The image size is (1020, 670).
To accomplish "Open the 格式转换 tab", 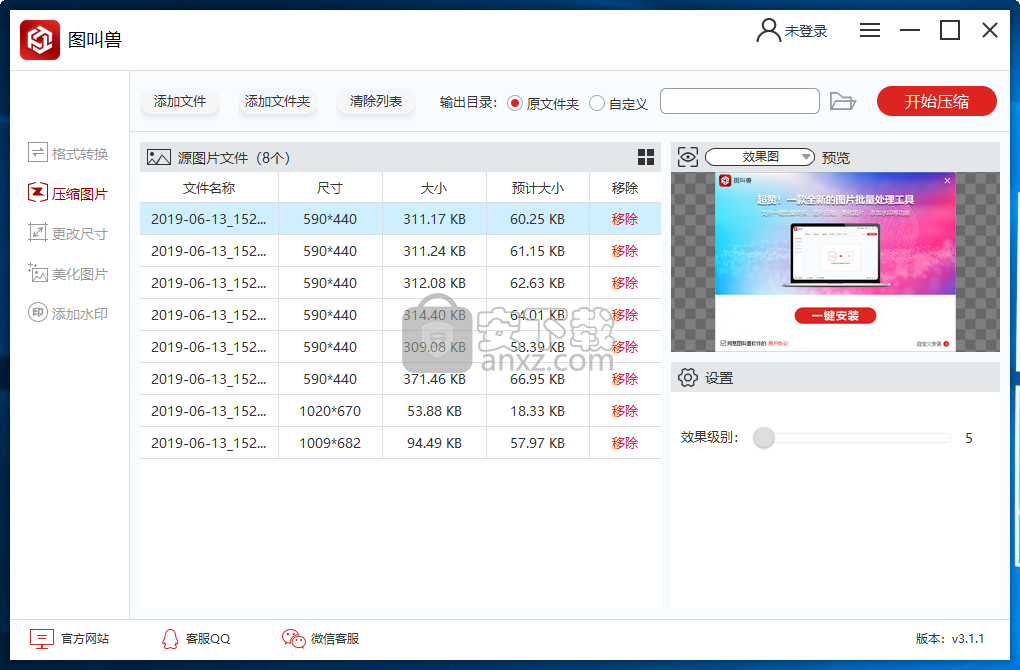I will (68, 154).
